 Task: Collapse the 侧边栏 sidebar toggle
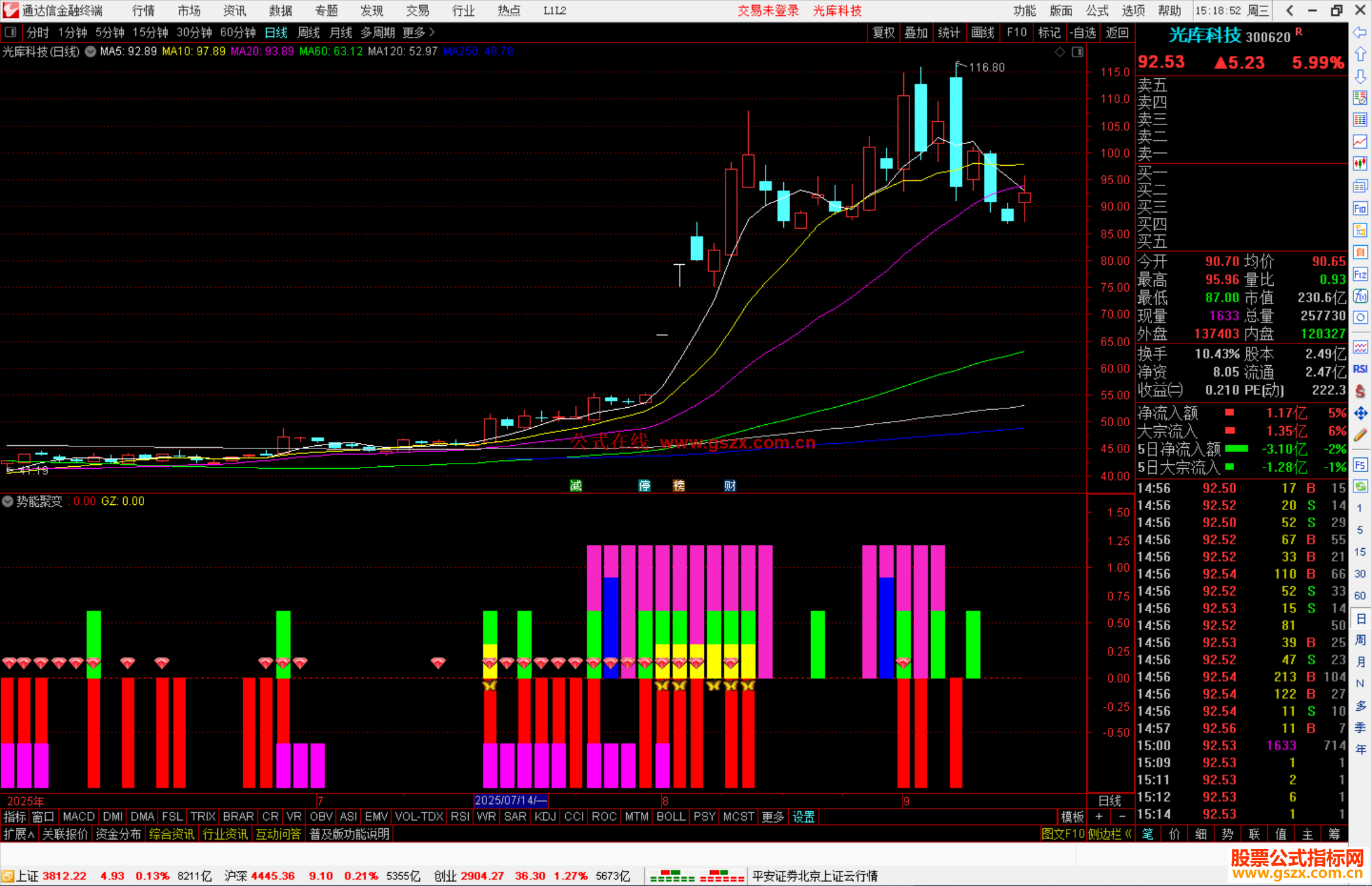pyautogui.click(x=1110, y=834)
